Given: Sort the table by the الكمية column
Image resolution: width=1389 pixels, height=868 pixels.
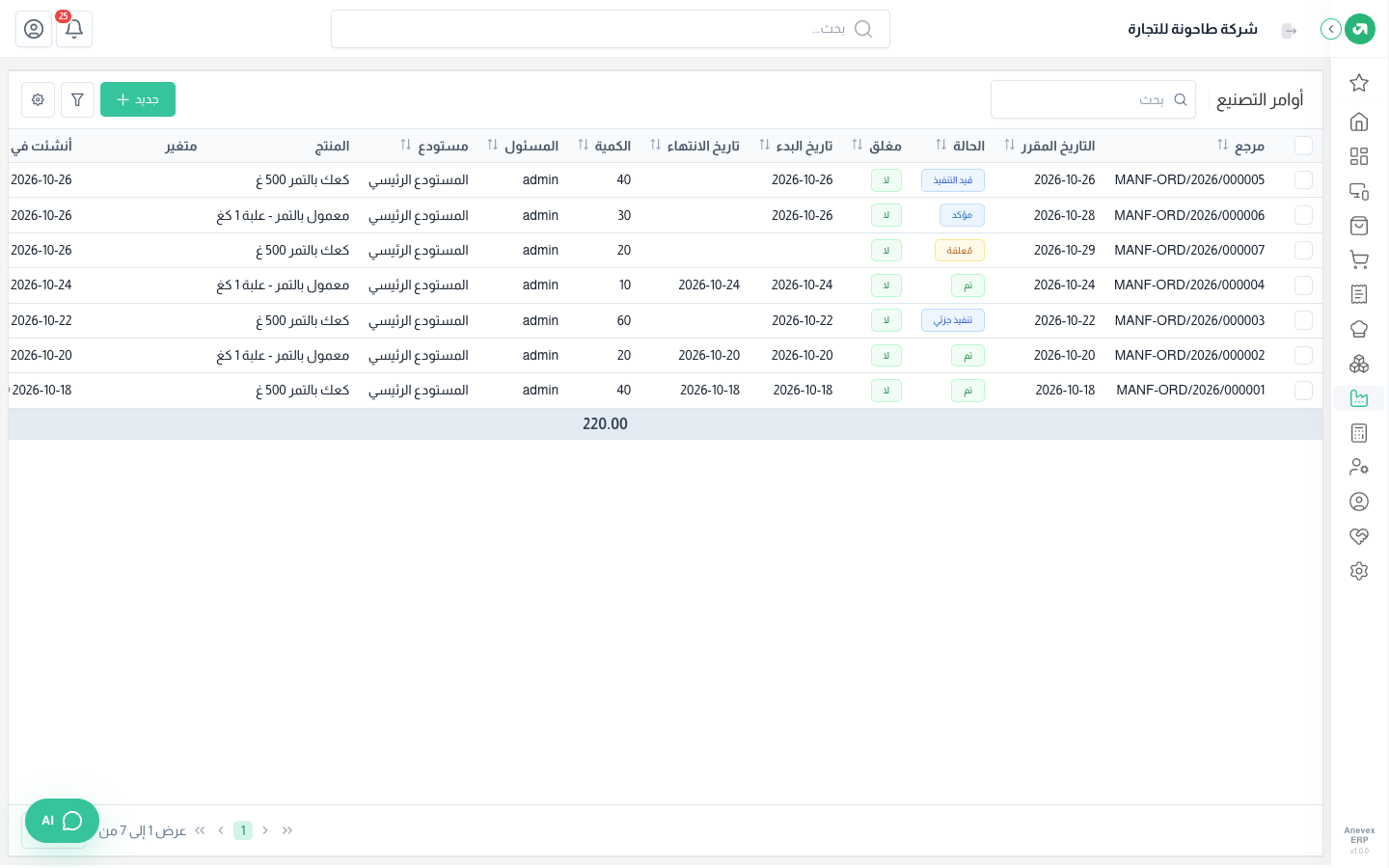Looking at the screenshot, I should coord(584,145).
